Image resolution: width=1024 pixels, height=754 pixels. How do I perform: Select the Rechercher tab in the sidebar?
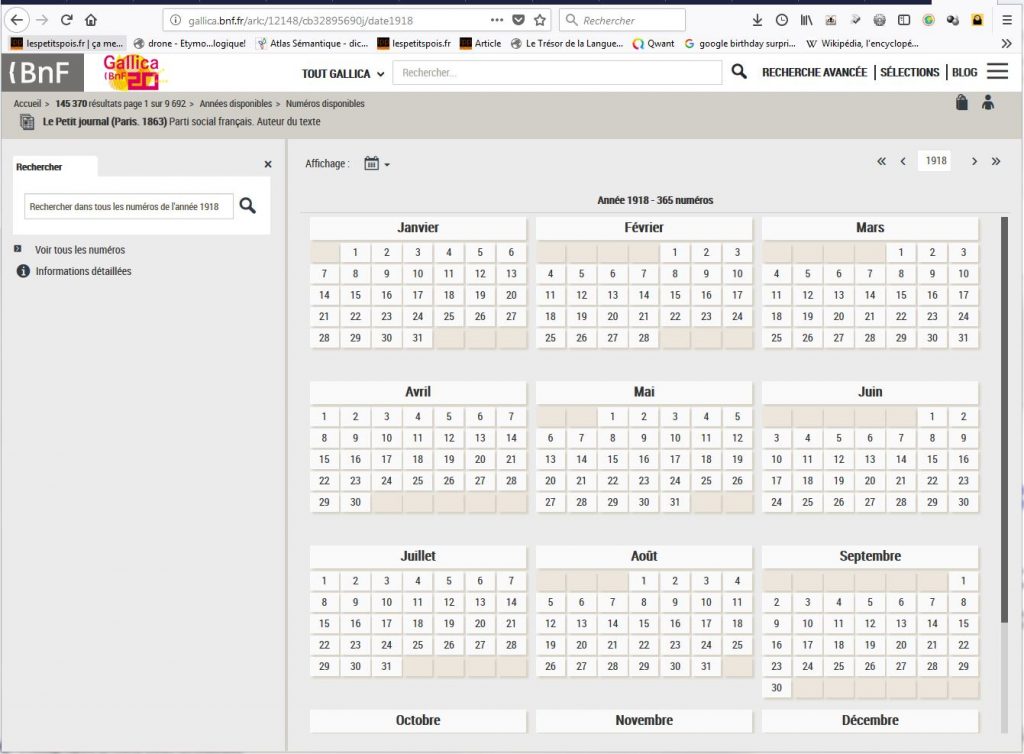(39, 167)
